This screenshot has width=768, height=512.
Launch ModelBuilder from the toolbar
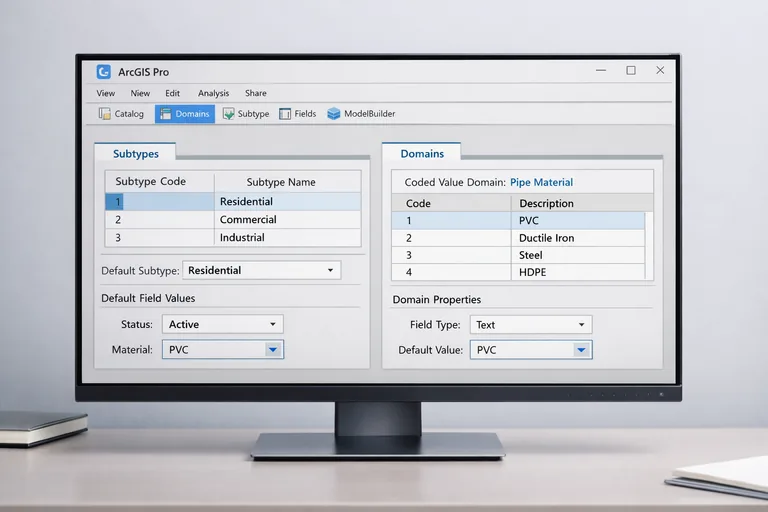pos(361,114)
